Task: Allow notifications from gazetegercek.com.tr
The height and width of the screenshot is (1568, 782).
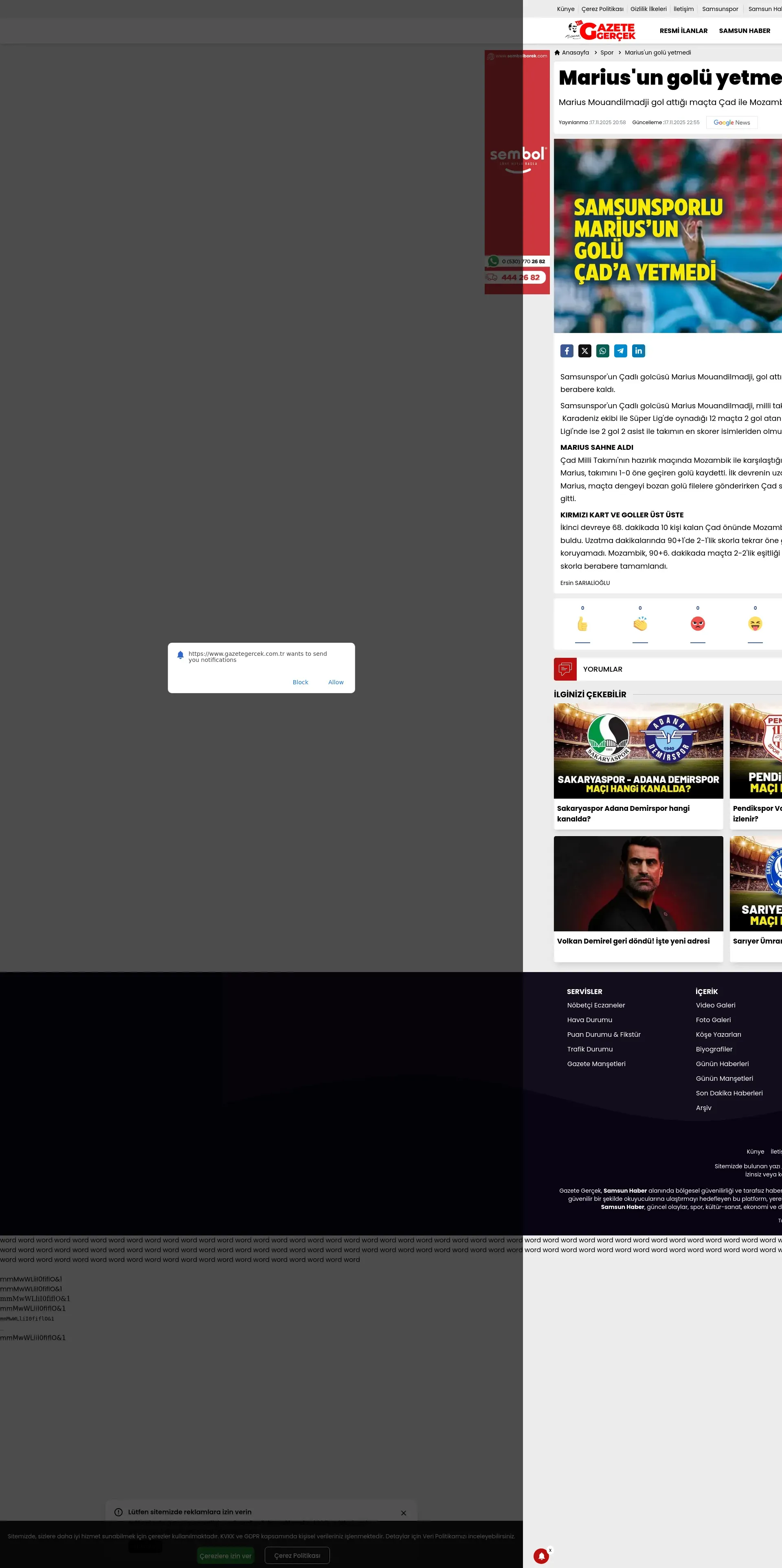Action: point(336,682)
